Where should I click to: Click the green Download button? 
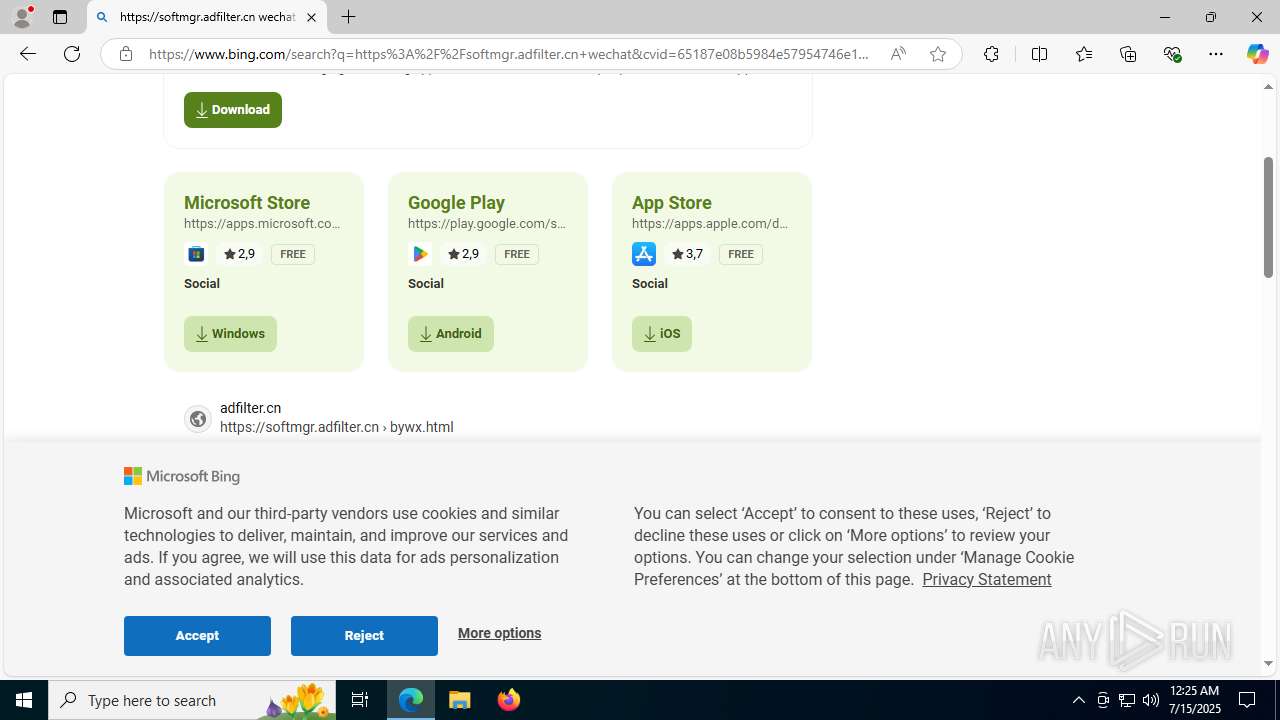pyautogui.click(x=233, y=110)
